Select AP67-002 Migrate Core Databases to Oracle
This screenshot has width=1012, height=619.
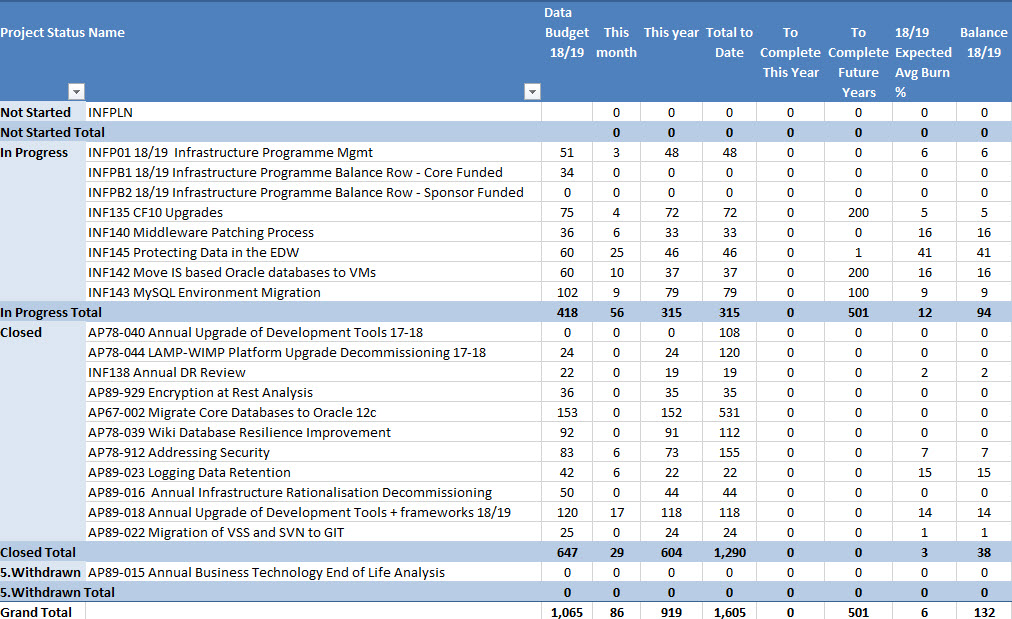click(x=232, y=412)
